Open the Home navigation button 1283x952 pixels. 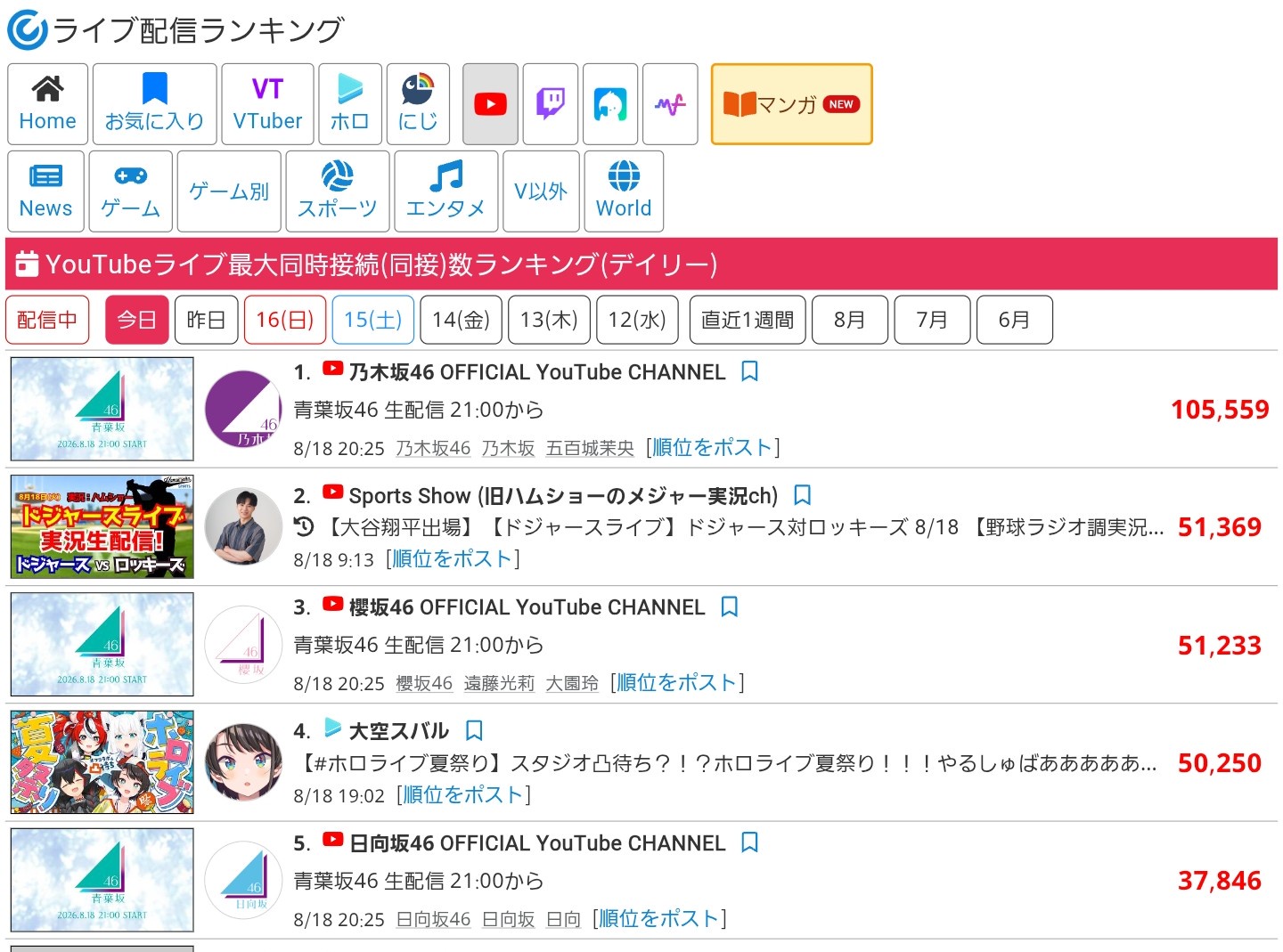pyautogui.click(x=48, y=104)
